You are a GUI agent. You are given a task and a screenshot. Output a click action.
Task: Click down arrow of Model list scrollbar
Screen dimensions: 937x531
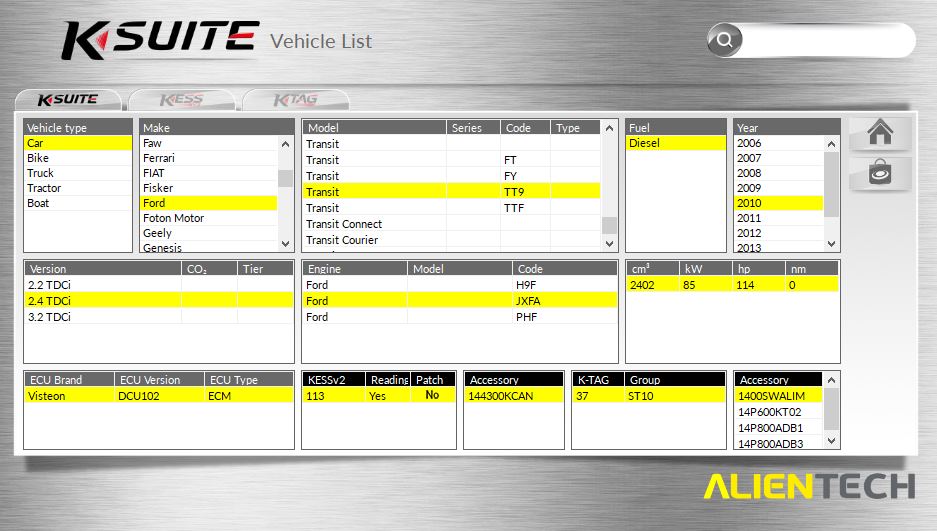[610, 243]
